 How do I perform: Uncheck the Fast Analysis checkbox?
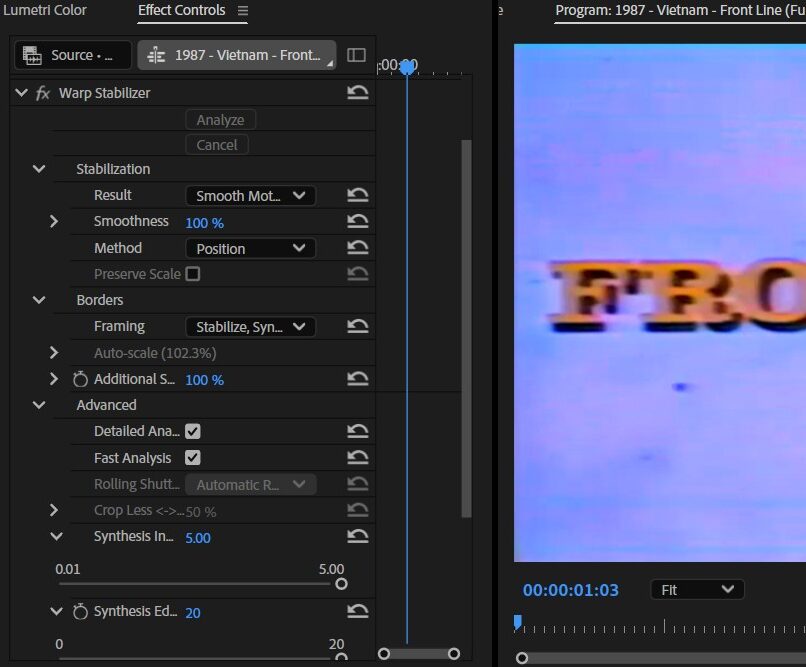193,457
